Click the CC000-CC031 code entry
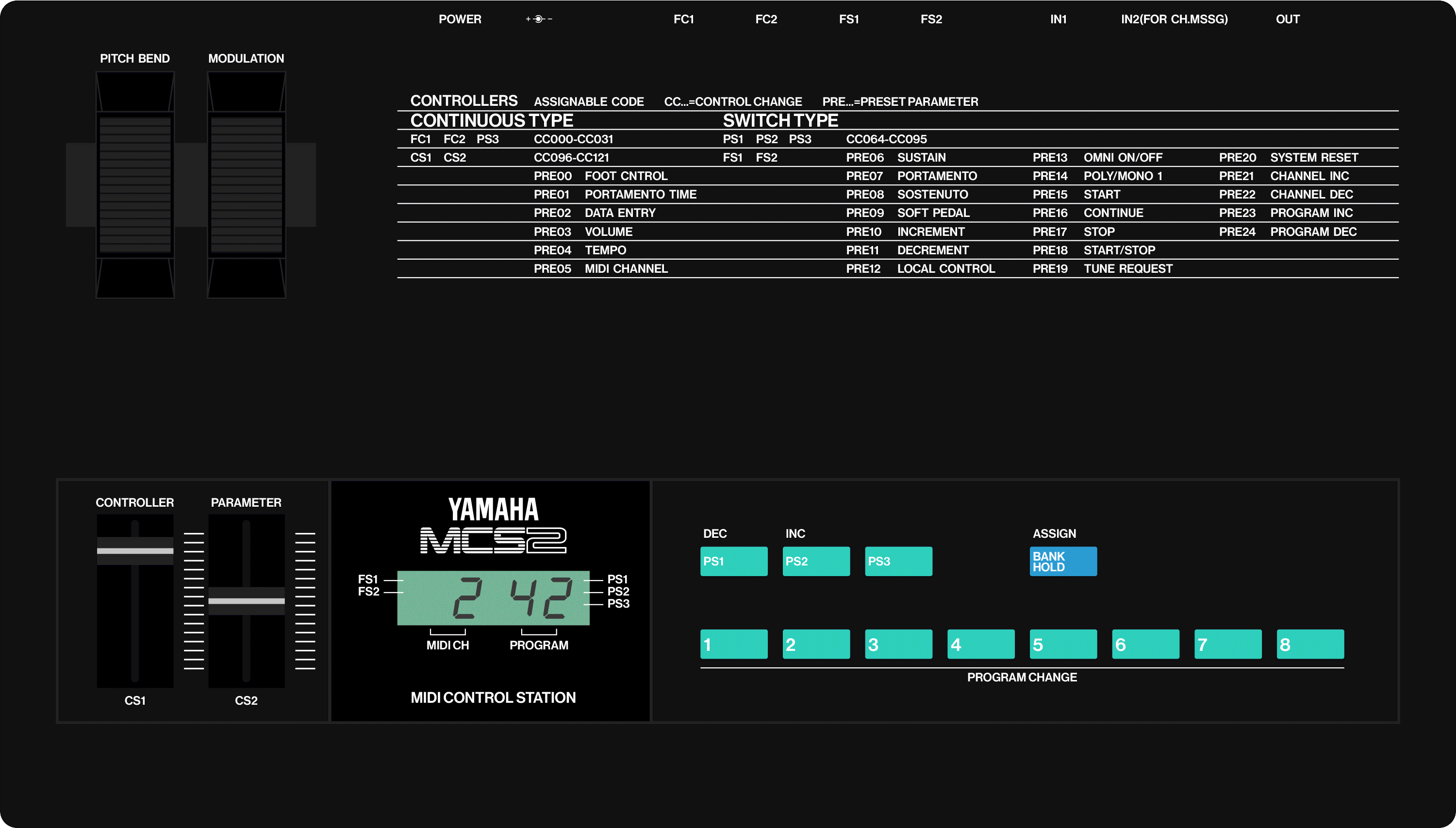Image resolution: width=1456 pixels, height=828 pixels. click(x=573, y=139)
